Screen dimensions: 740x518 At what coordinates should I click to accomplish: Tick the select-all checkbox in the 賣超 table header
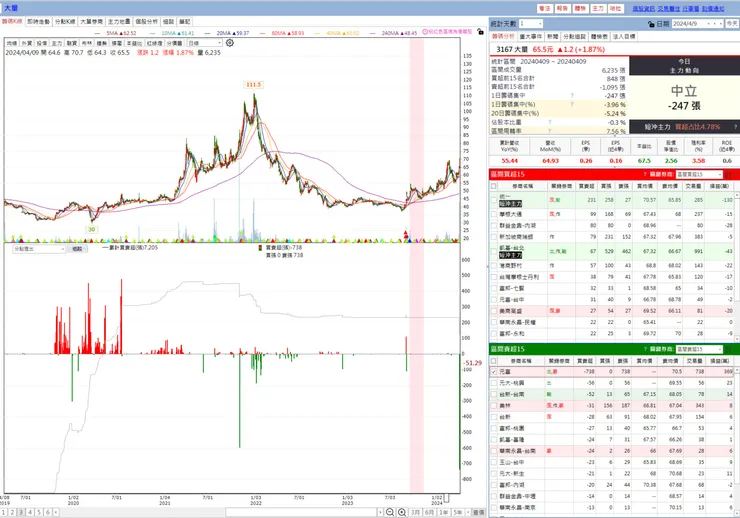494,361
